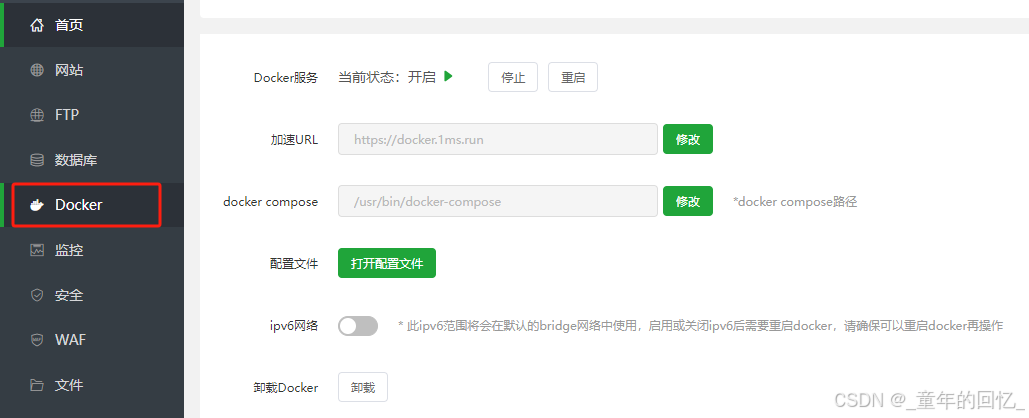Viewport: 1029px width, 418px height.
Task: Click the 配置文件 label
Action: pos(294,264)
